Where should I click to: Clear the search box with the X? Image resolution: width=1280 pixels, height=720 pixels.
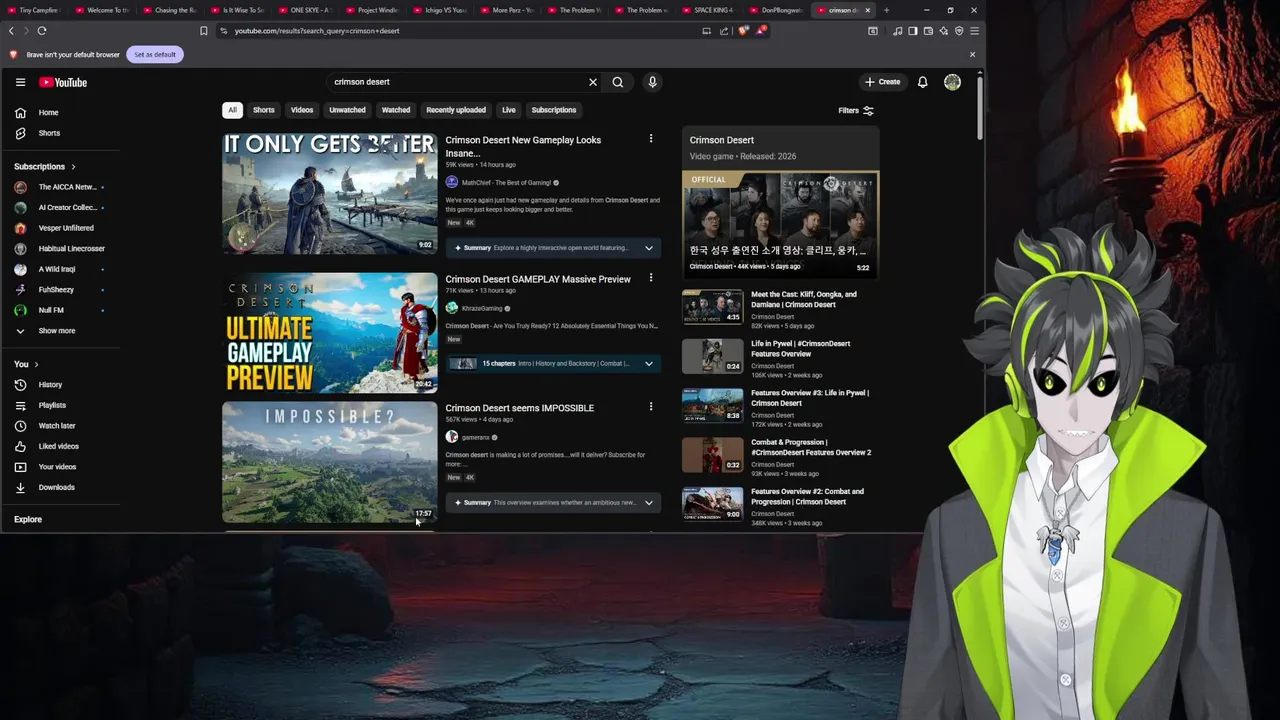pos(593,82)
